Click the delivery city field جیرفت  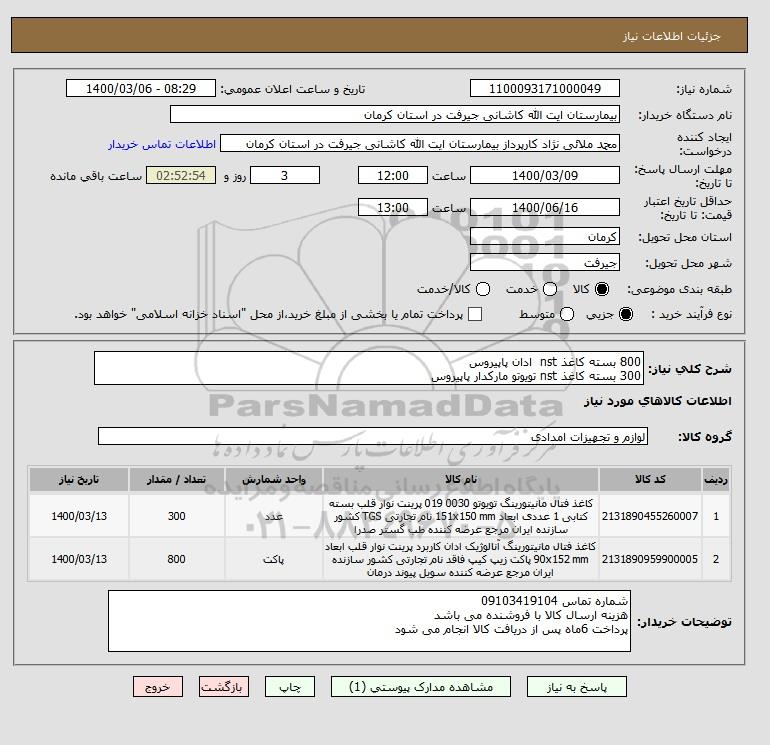(545, 262)
